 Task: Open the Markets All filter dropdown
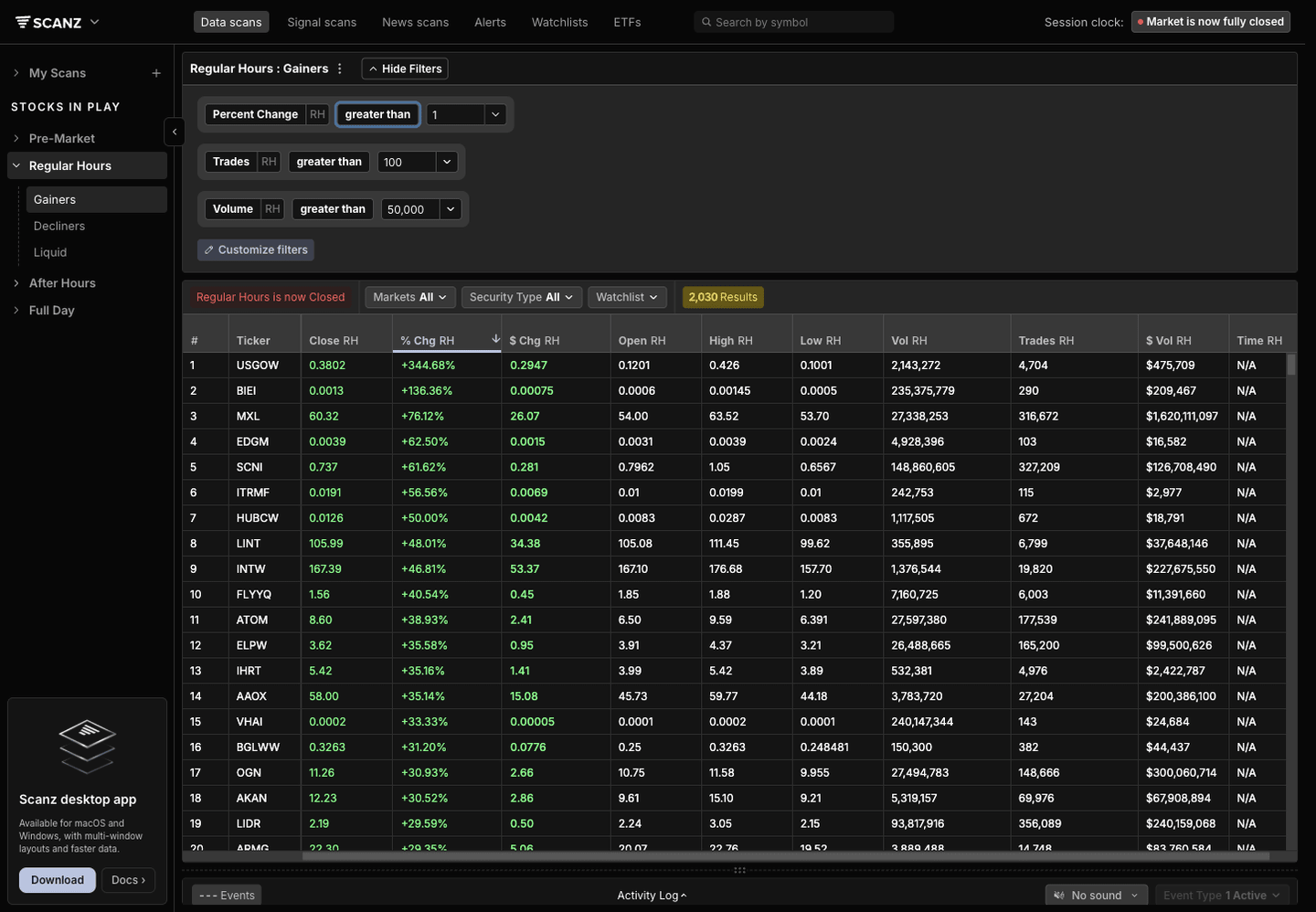coord(409,297)
